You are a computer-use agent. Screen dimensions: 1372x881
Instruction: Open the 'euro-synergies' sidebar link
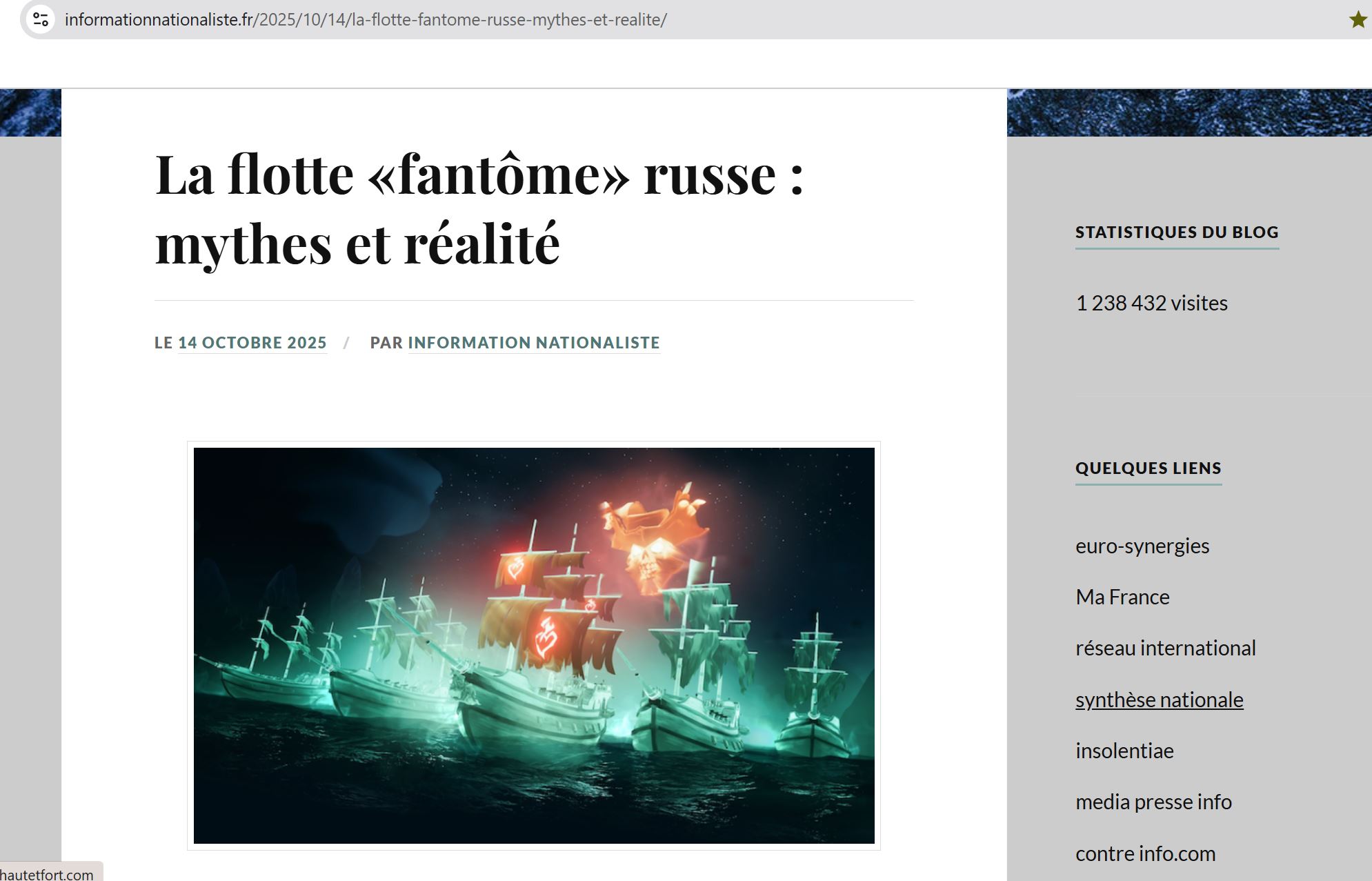(1142, 546)
